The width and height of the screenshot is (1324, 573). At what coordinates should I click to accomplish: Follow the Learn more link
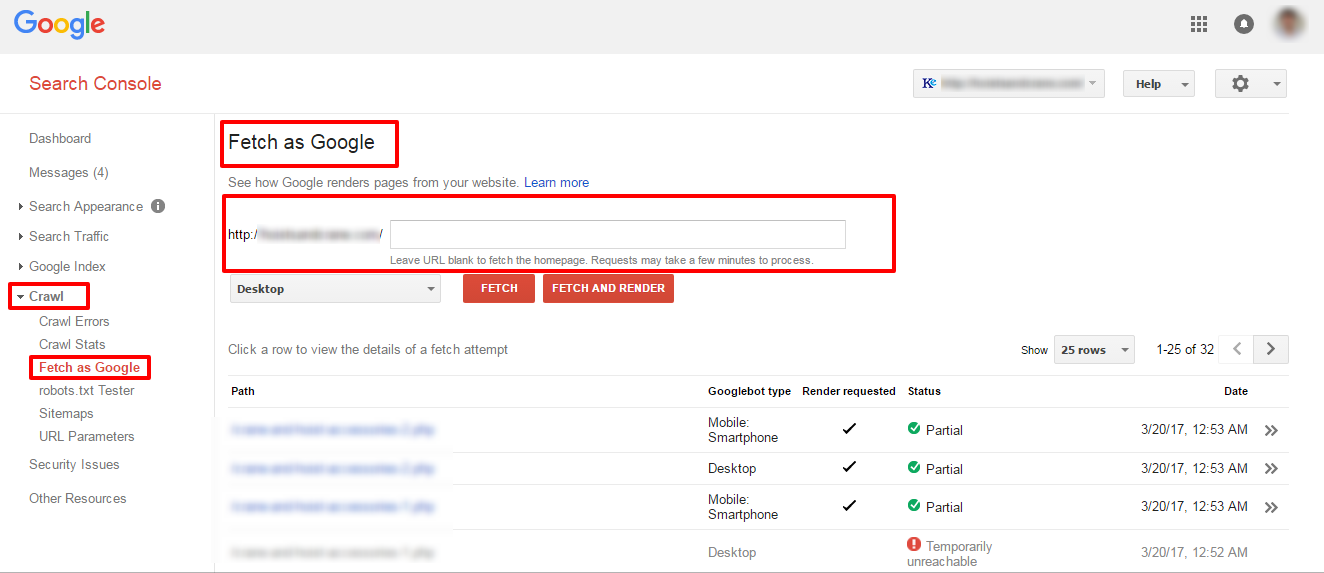[556, 183]
